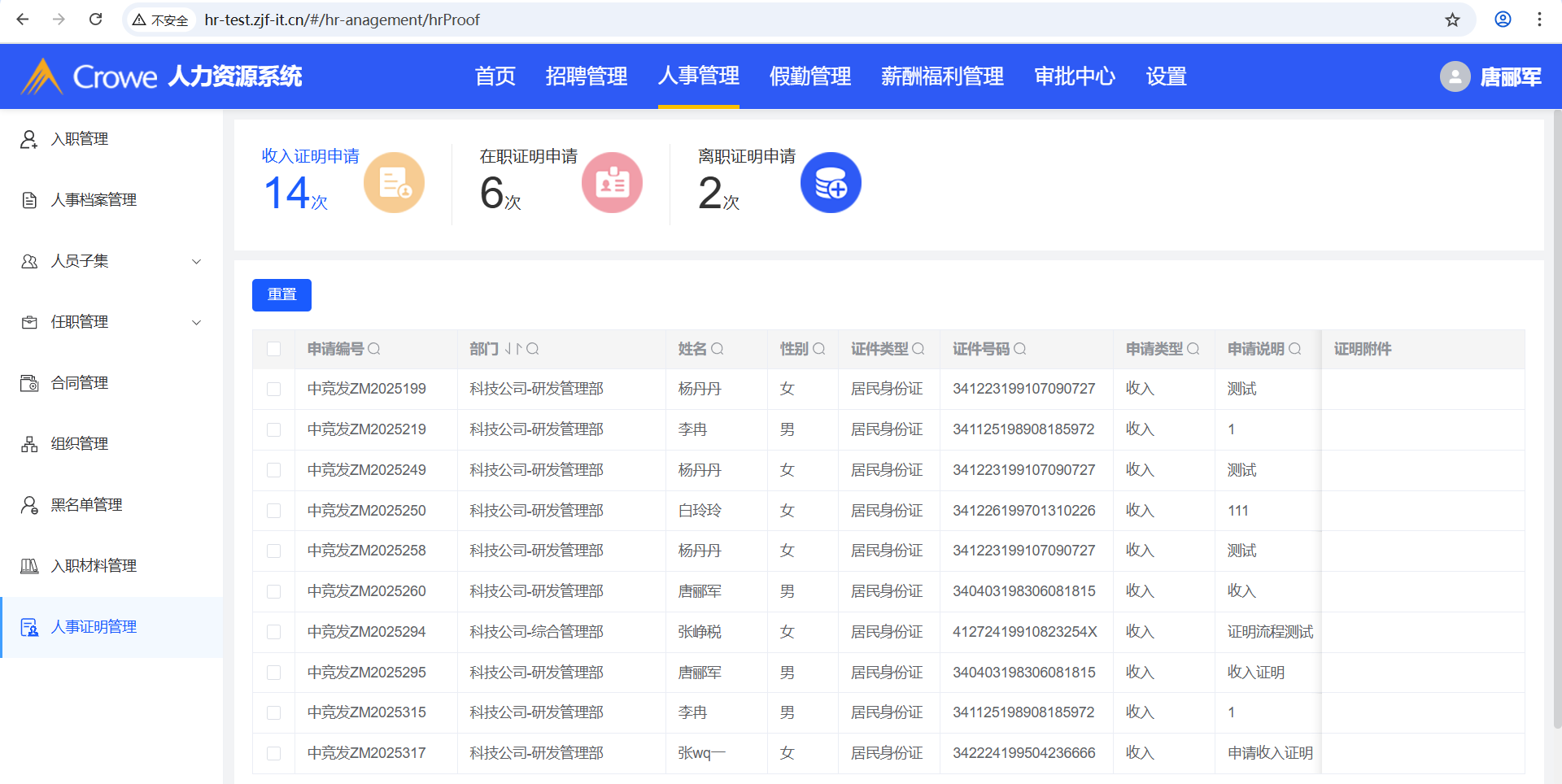Image resolution: width=1562 pixels, height=784 pixels.
Task: Open the 审批中心 navigation tab
Action: [1074, 76]
